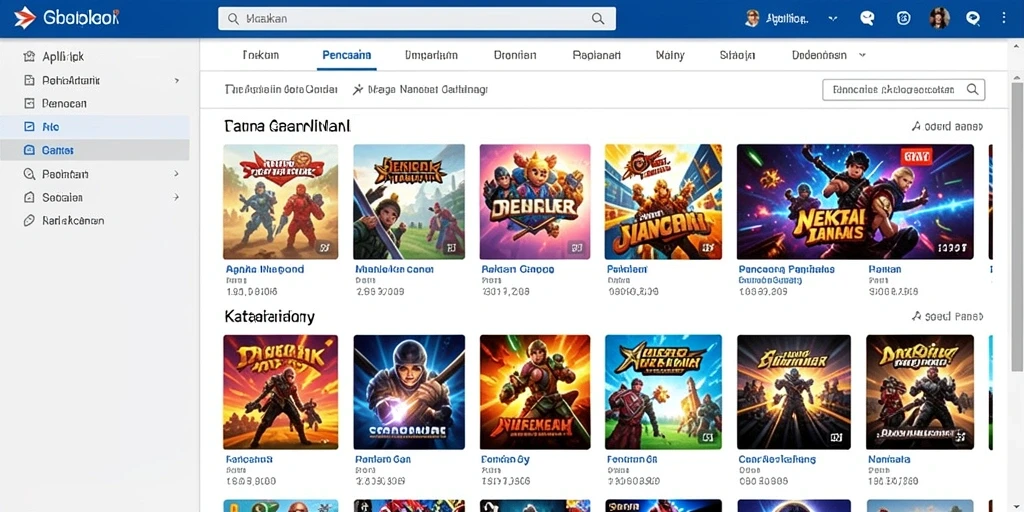Open the Agnite Iihepond game thumbnail
Screen dimensions: 1024x512
[280, 202]
